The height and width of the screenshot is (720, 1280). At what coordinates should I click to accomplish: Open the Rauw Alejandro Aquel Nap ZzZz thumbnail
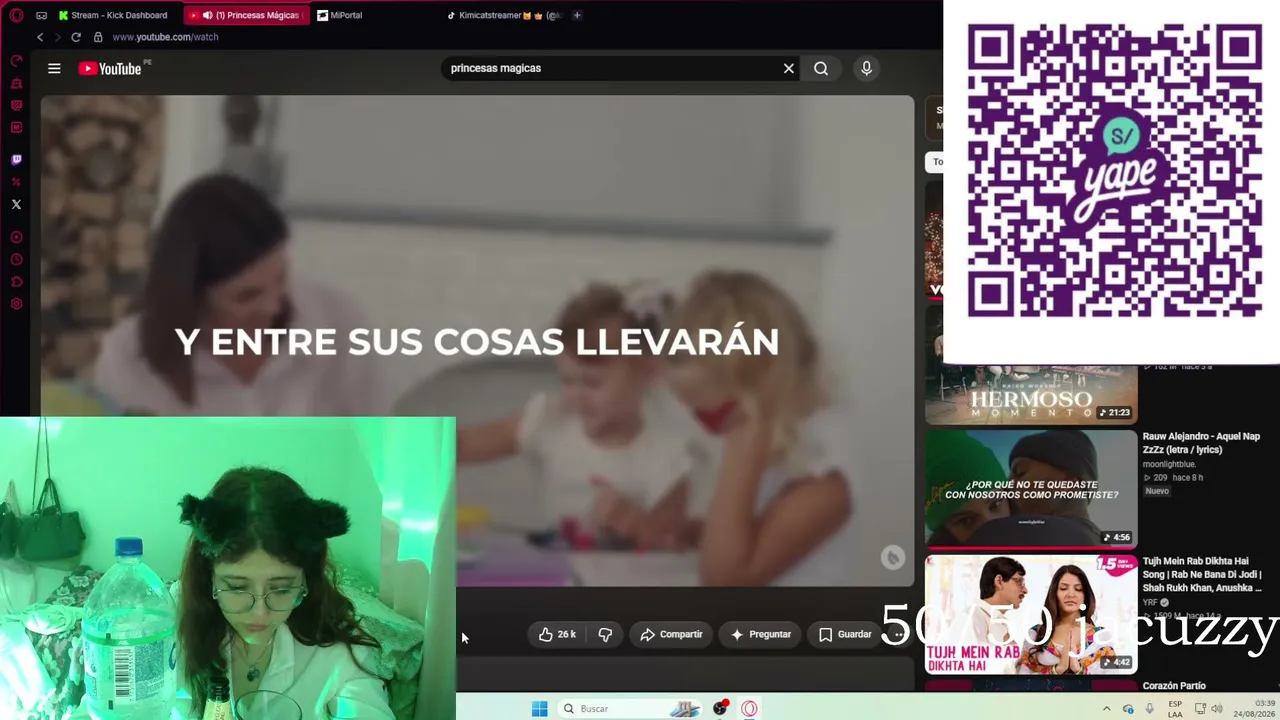(x=1031, y=488)
